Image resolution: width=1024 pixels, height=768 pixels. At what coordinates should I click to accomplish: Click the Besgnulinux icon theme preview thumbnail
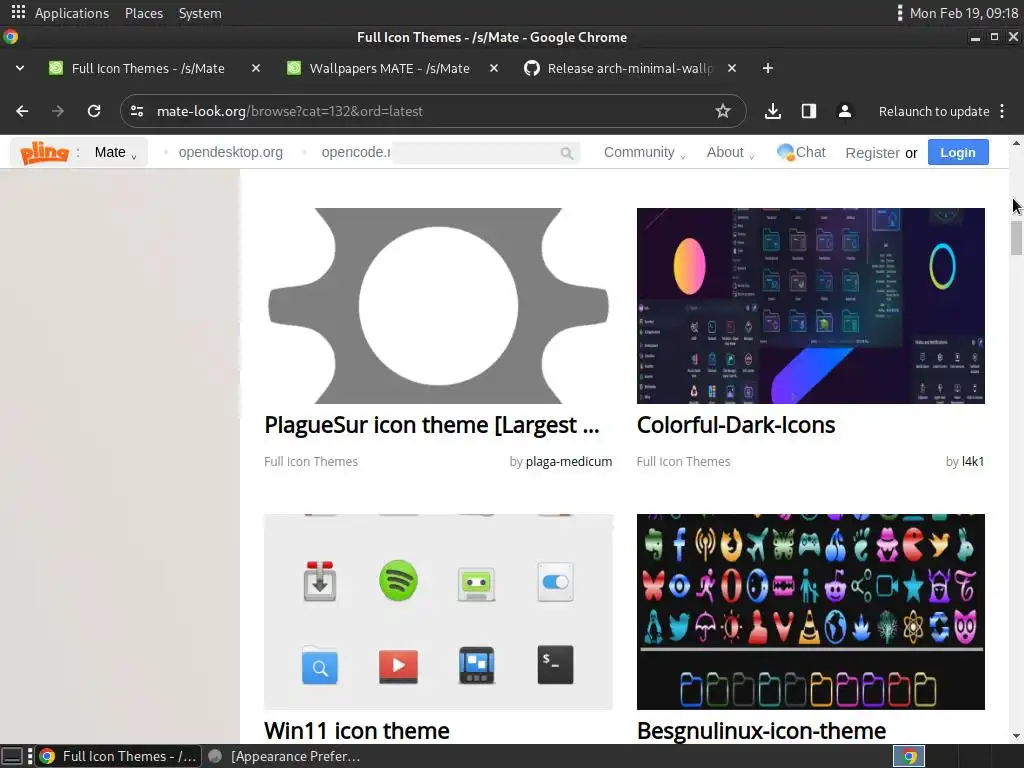pyautogui.click(x=810, y=611)
